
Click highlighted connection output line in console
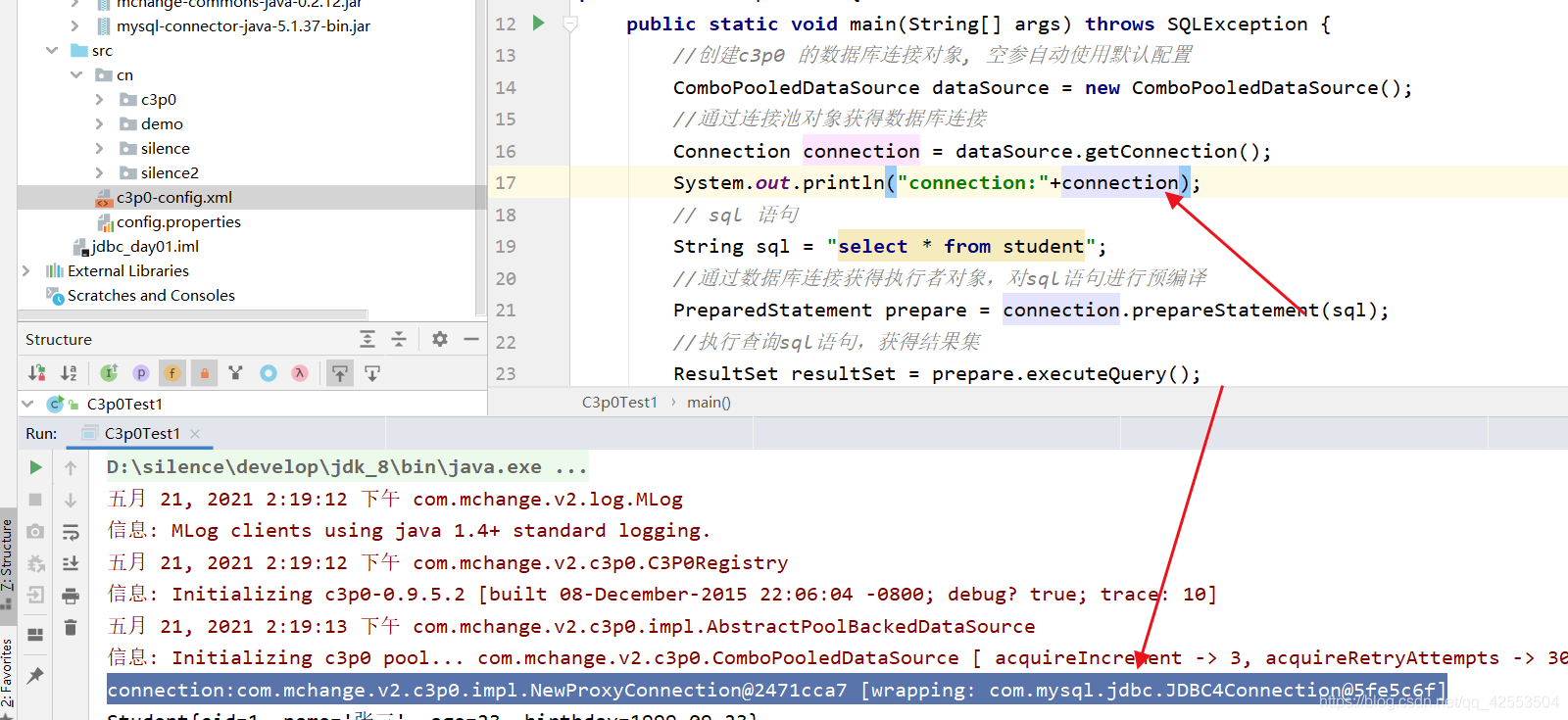777,690
